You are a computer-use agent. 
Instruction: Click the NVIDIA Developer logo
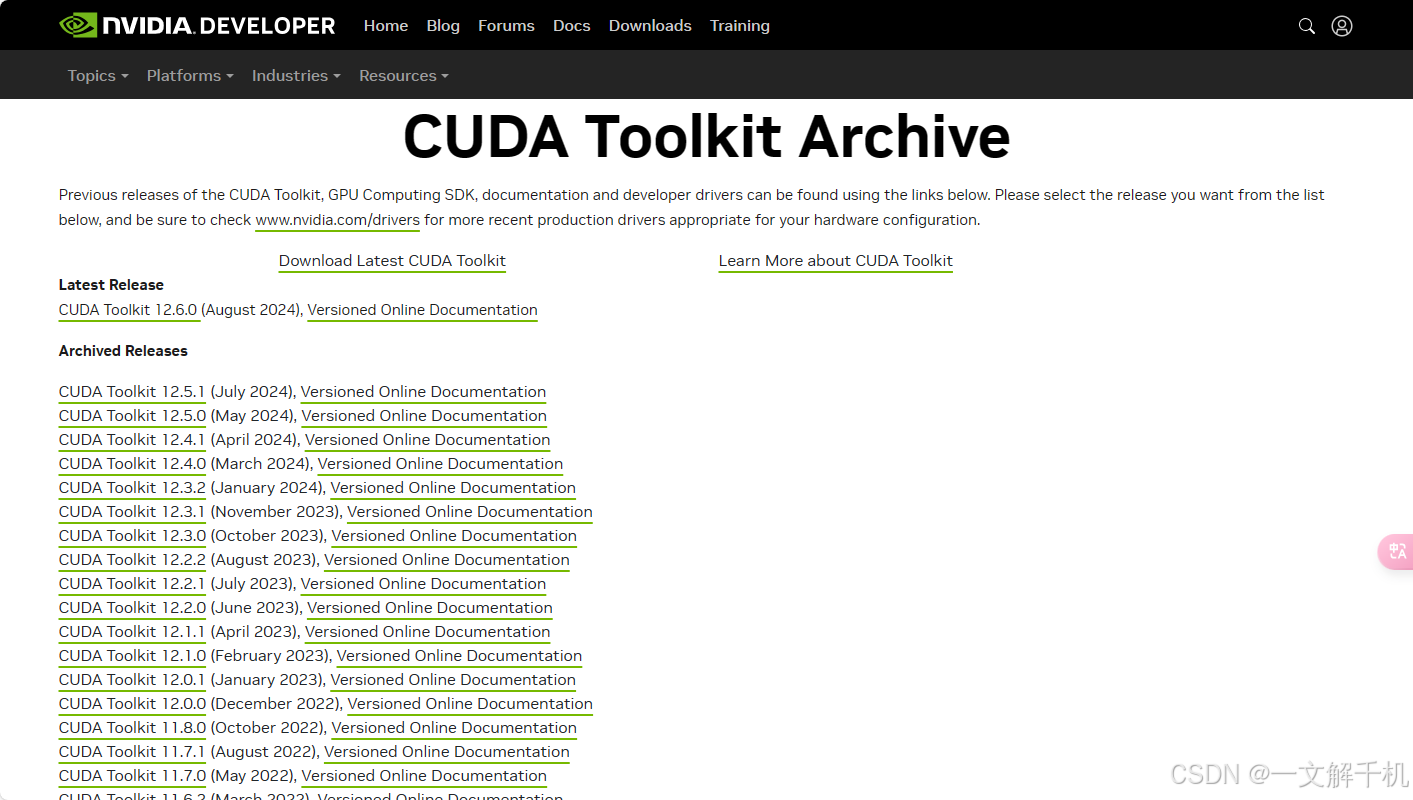196,25
